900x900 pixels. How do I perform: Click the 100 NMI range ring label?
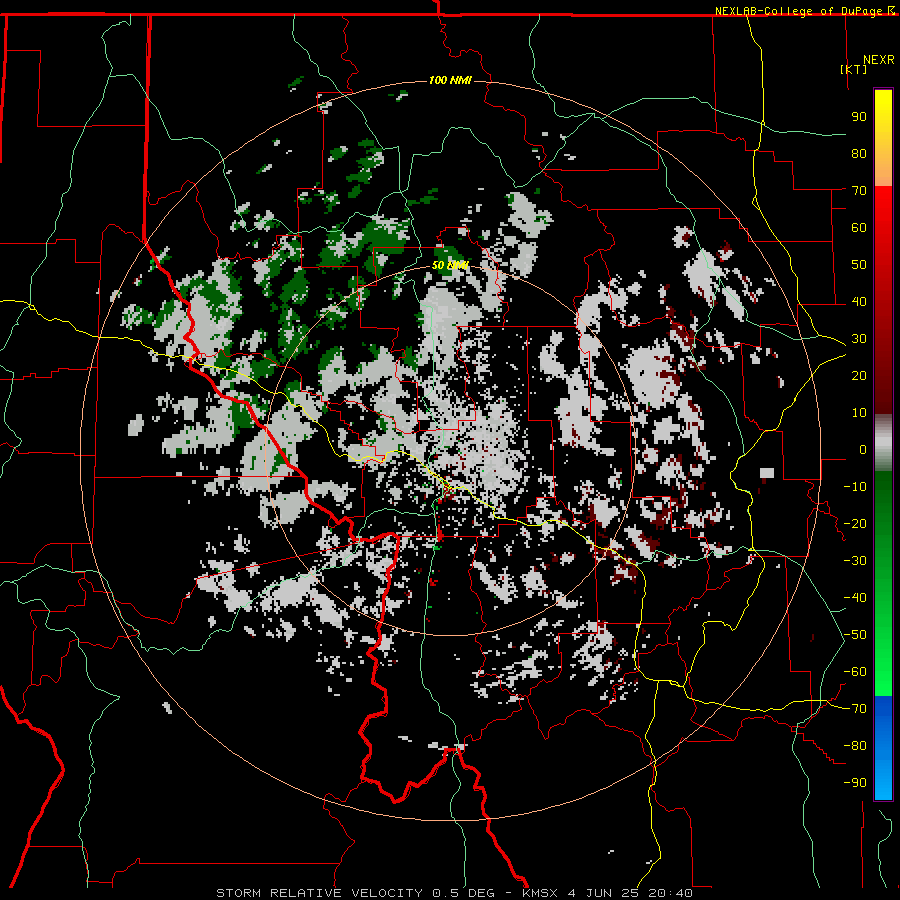(450, 80)
